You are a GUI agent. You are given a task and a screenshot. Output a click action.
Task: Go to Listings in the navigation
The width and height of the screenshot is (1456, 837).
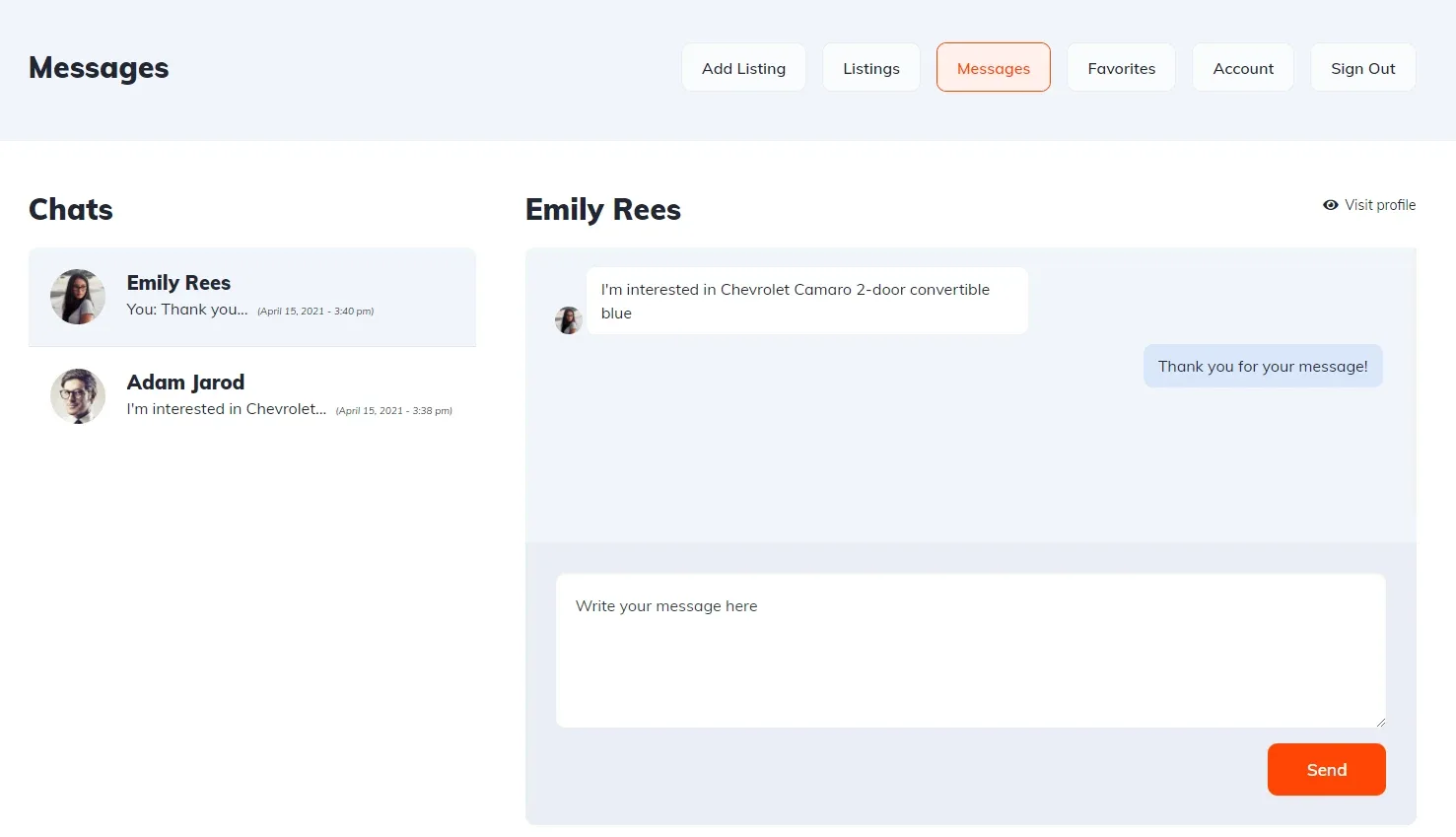pos(871,68)
